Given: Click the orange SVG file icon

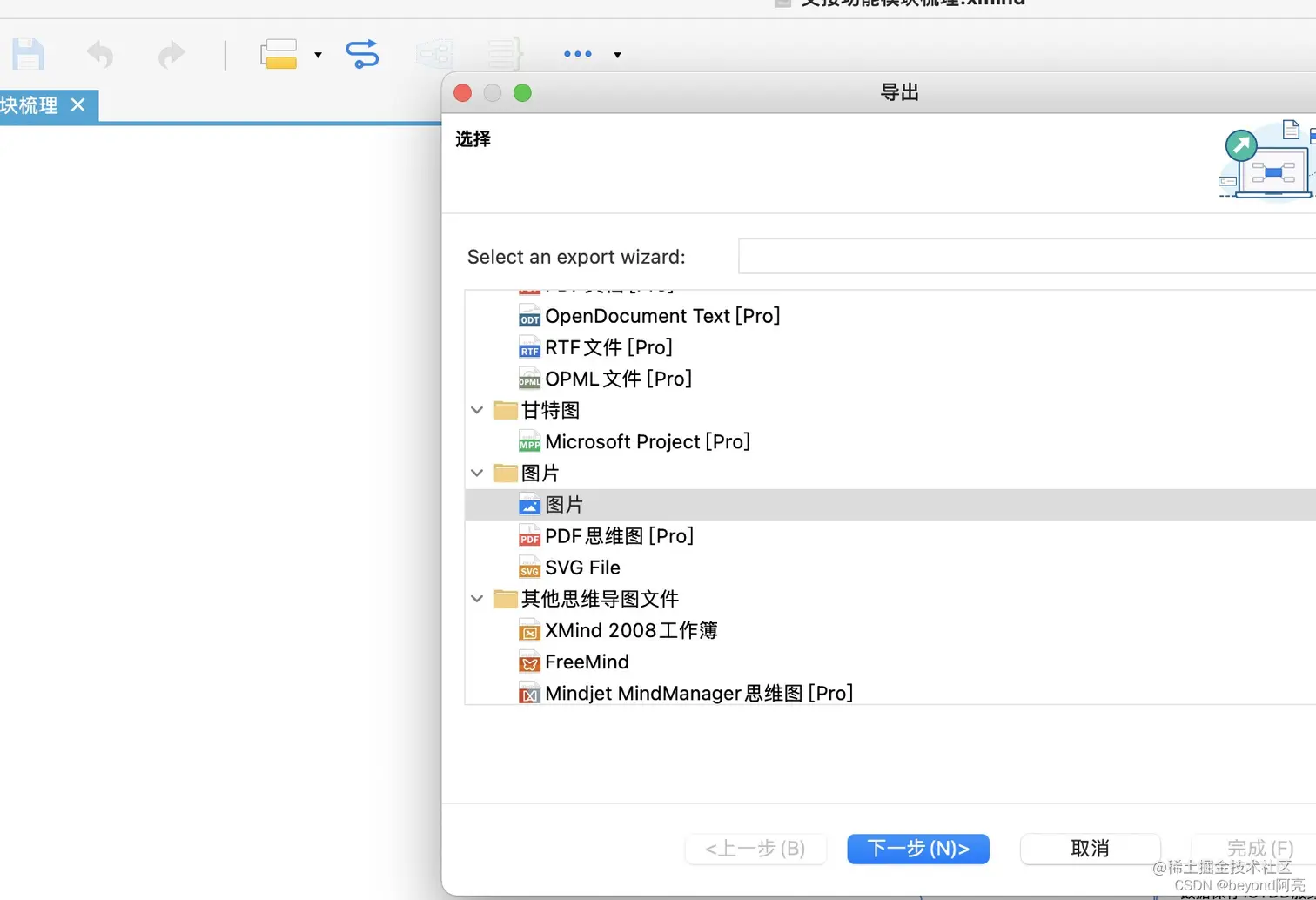Looking at the screenshot, I should 529,568.
